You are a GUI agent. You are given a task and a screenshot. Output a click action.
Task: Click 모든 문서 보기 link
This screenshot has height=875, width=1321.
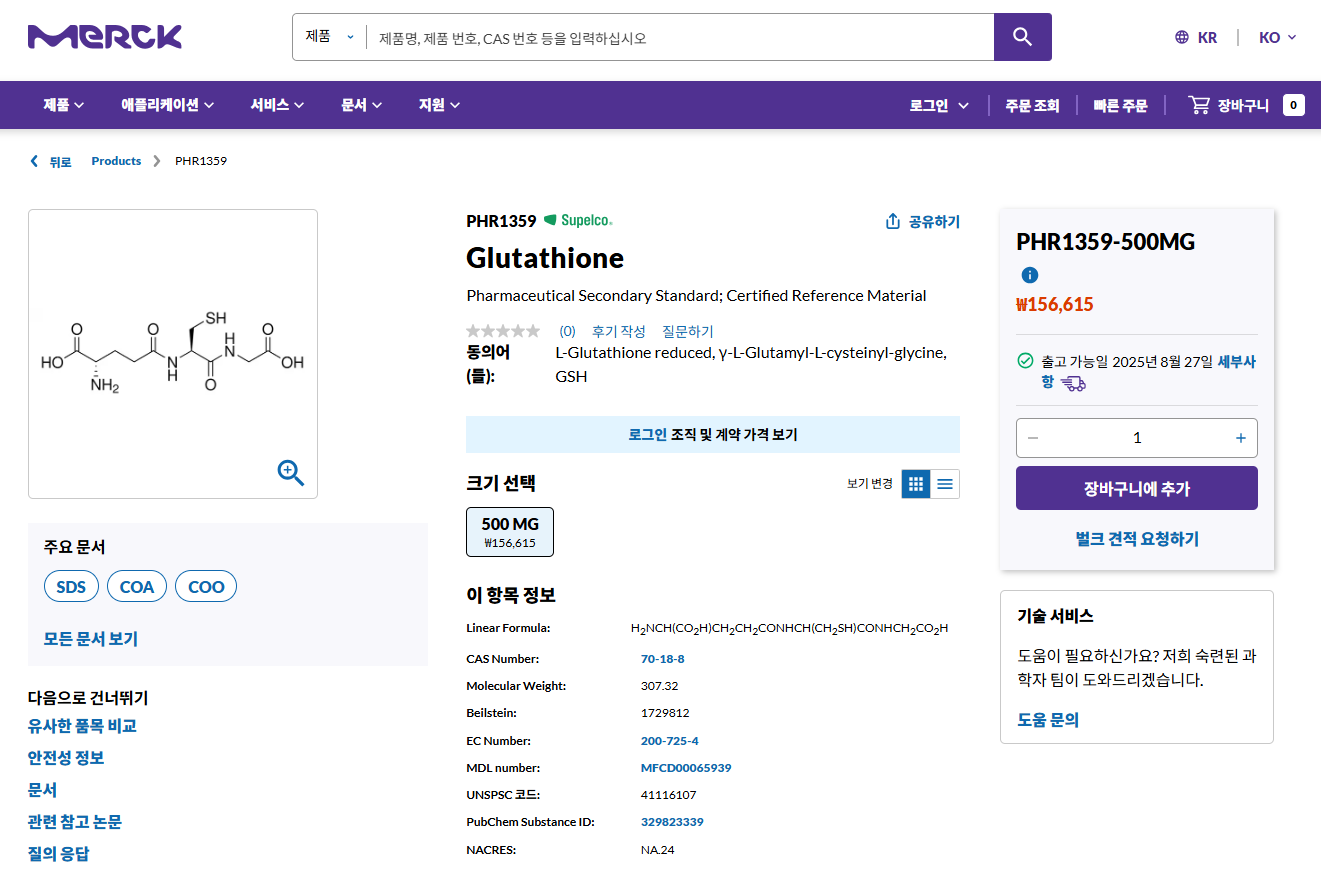coord(91,638)
